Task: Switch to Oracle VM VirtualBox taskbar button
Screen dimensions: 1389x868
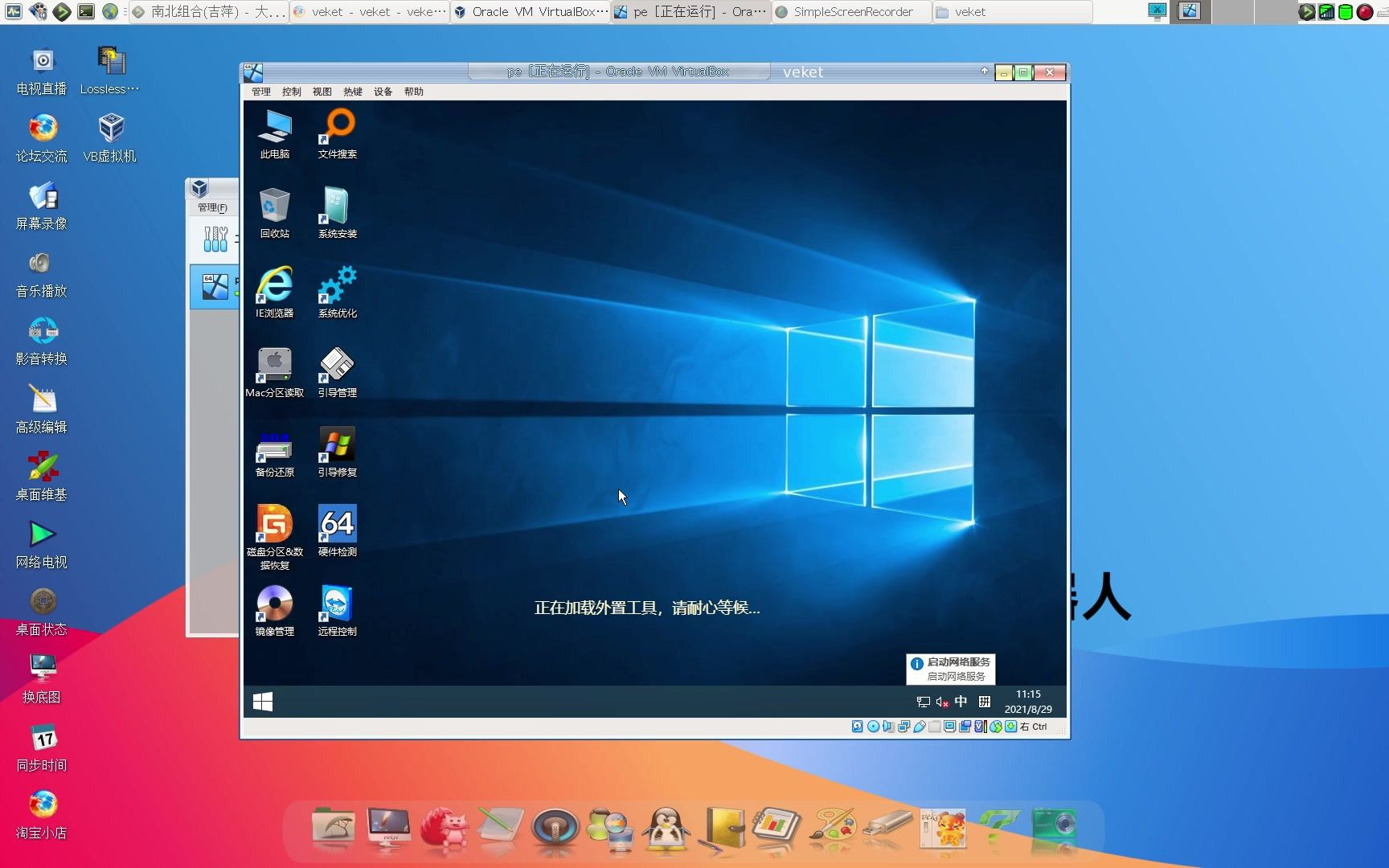Action: click(531, 12)
